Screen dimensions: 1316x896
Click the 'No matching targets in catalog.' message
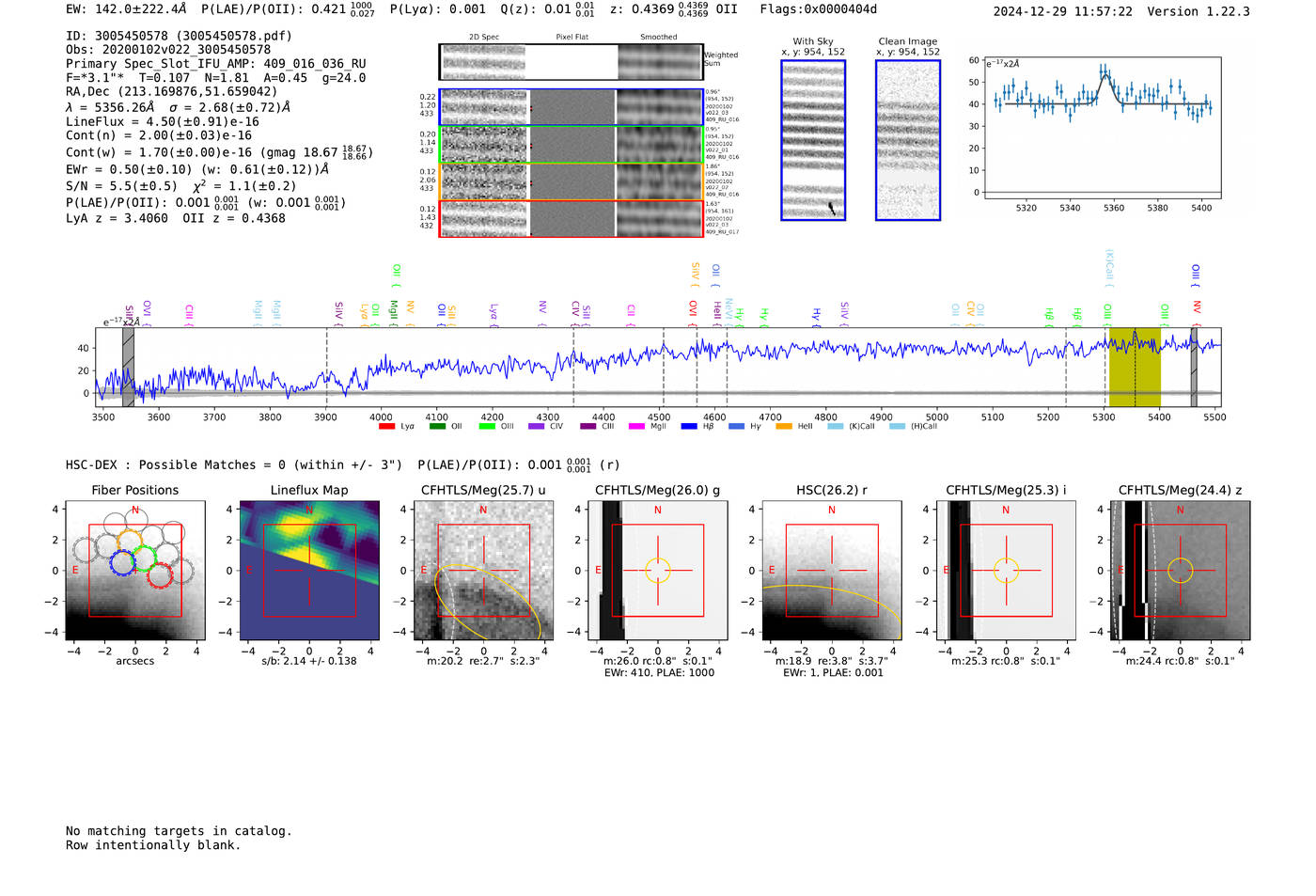[179, 831]
